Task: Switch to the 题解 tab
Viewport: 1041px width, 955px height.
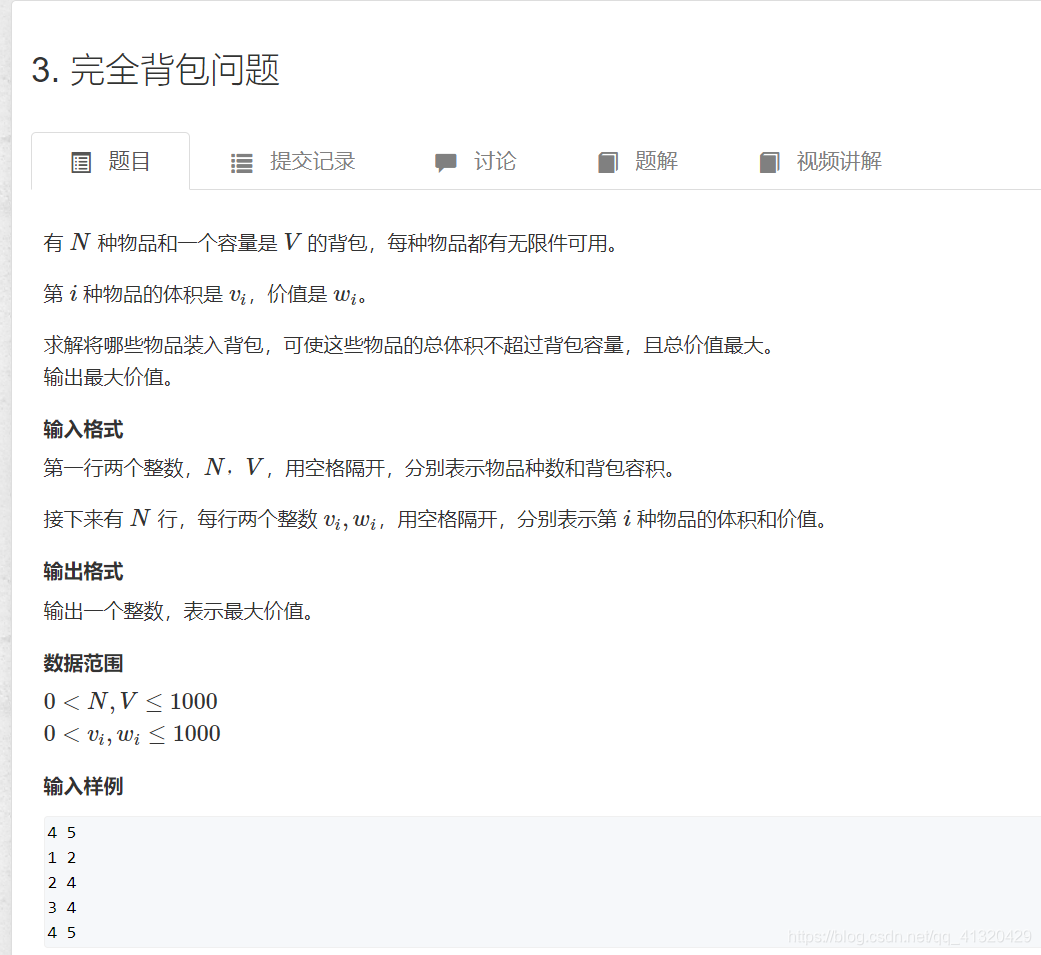Action: (637, 161)
